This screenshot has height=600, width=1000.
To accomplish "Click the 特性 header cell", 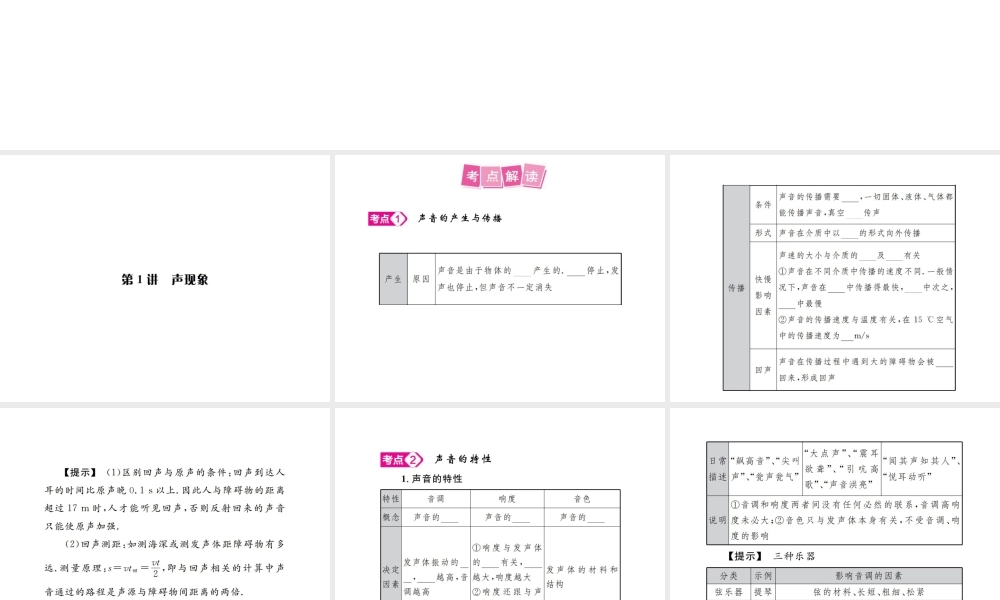I will tap(391, 499).
